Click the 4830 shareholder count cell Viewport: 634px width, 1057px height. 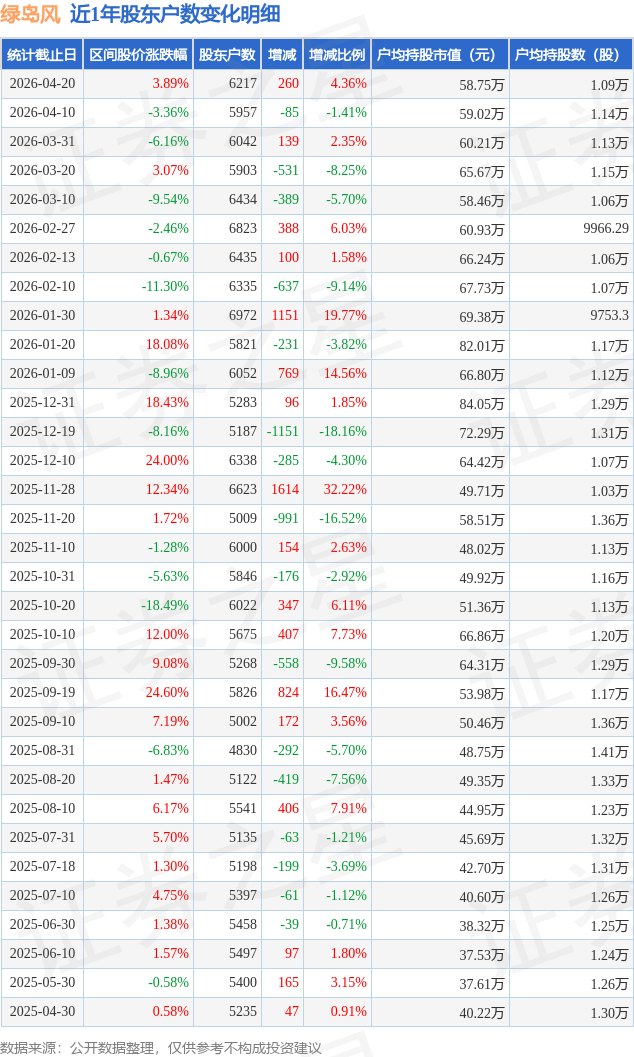click(x=243, y=751)
